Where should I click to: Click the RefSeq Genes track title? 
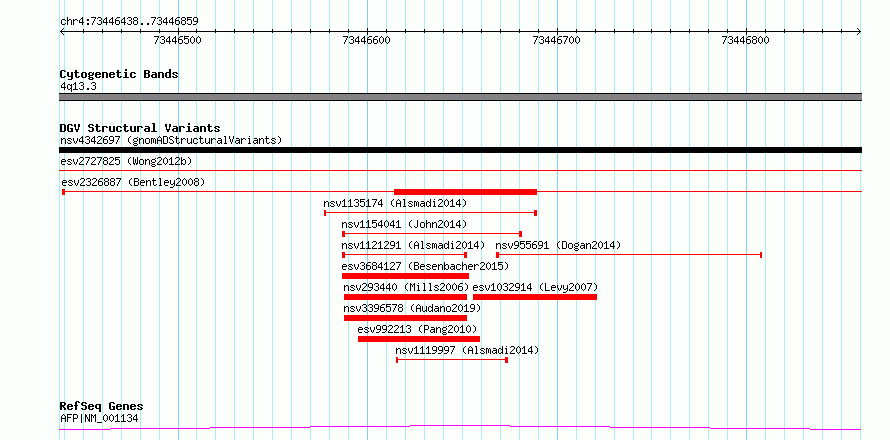pyautogui.click(x=101, y=406)
